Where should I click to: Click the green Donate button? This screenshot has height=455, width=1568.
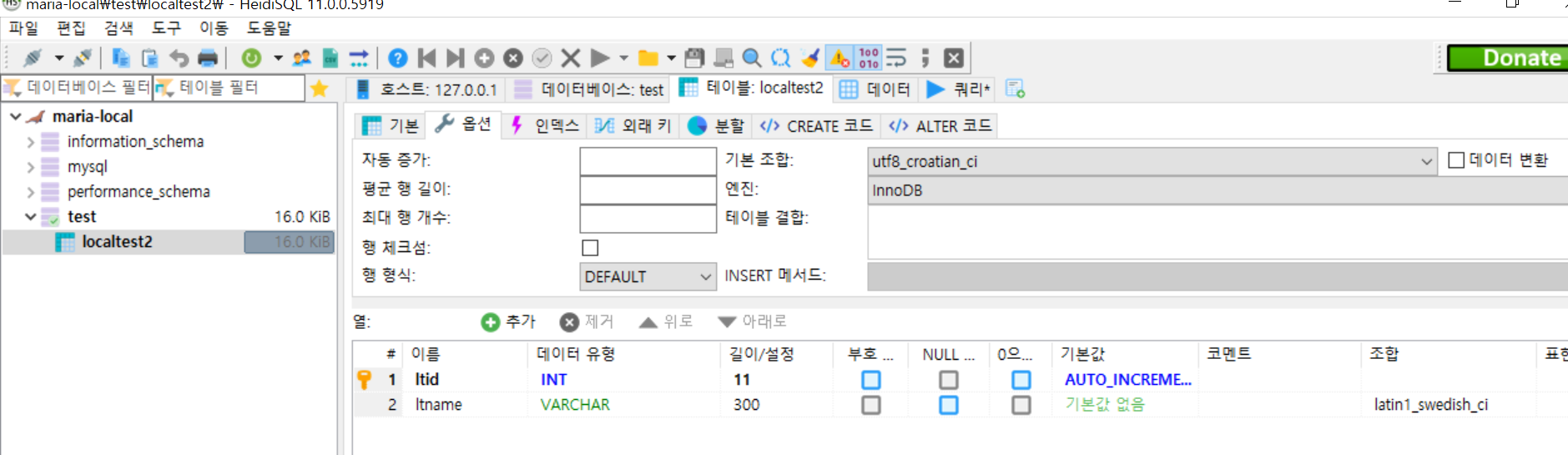(1507, 58)
